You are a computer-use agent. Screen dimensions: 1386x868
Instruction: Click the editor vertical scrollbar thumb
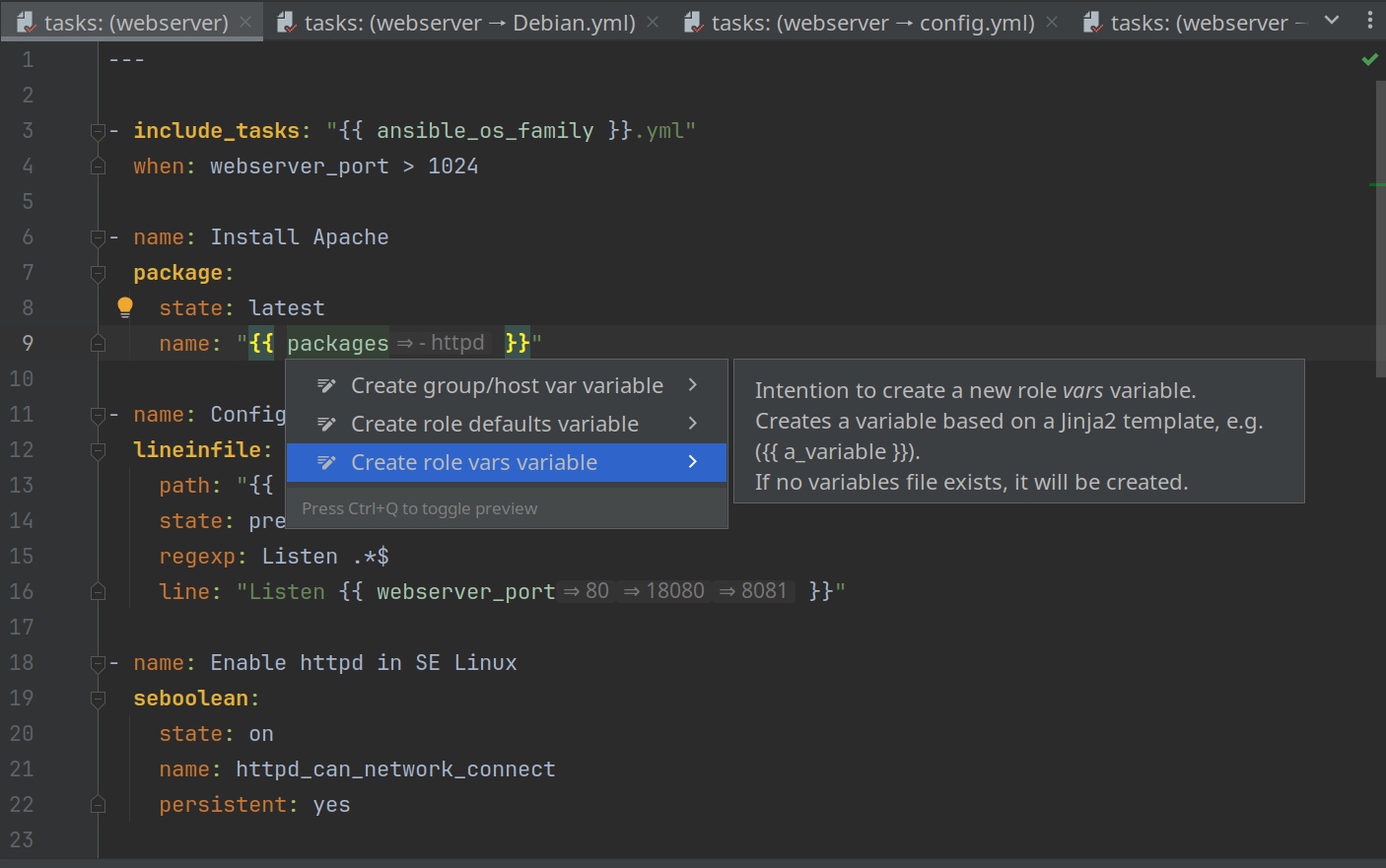1380,229
